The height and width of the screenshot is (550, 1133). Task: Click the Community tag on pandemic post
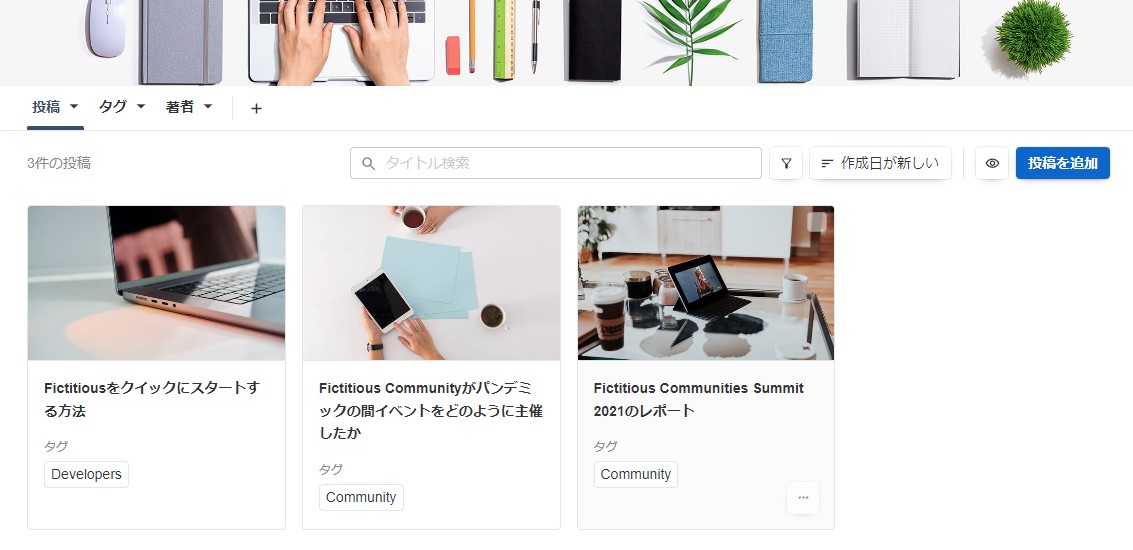tap(361, 497)
